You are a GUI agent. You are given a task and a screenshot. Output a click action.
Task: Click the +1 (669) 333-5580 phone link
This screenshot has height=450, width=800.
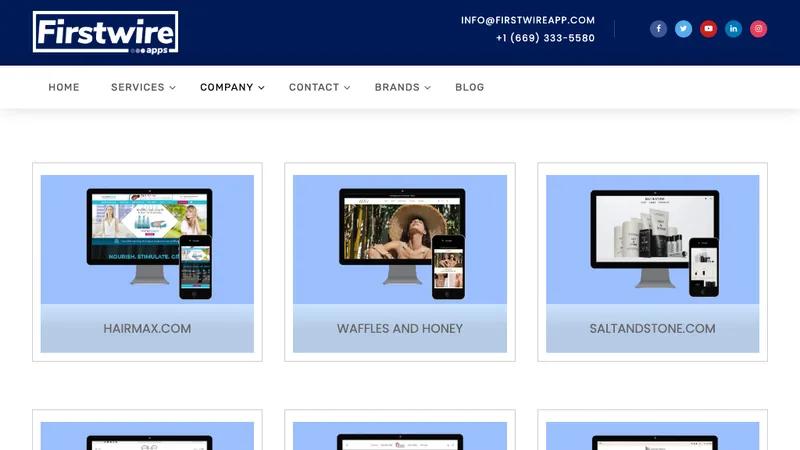click(545, 38)
